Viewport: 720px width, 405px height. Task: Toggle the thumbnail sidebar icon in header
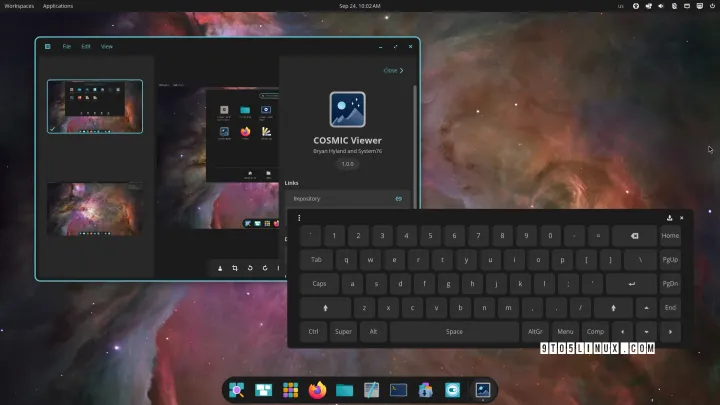tap(47, 46)
